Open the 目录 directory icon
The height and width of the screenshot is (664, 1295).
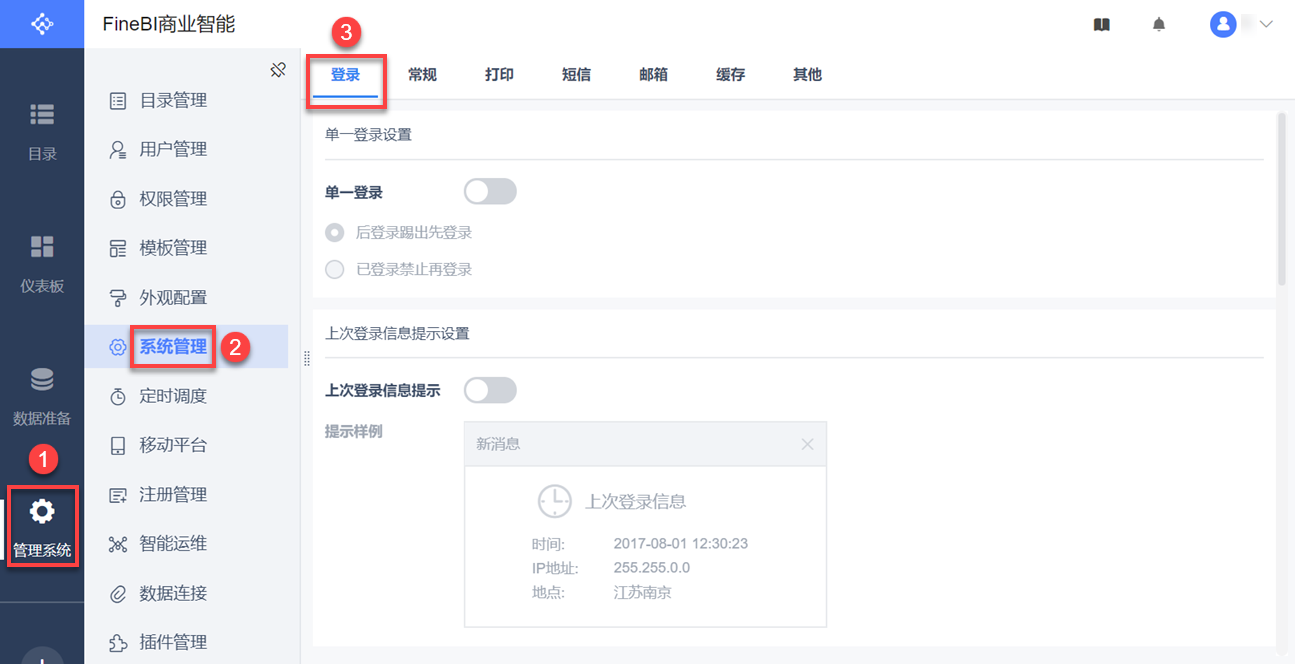(42, 115)
